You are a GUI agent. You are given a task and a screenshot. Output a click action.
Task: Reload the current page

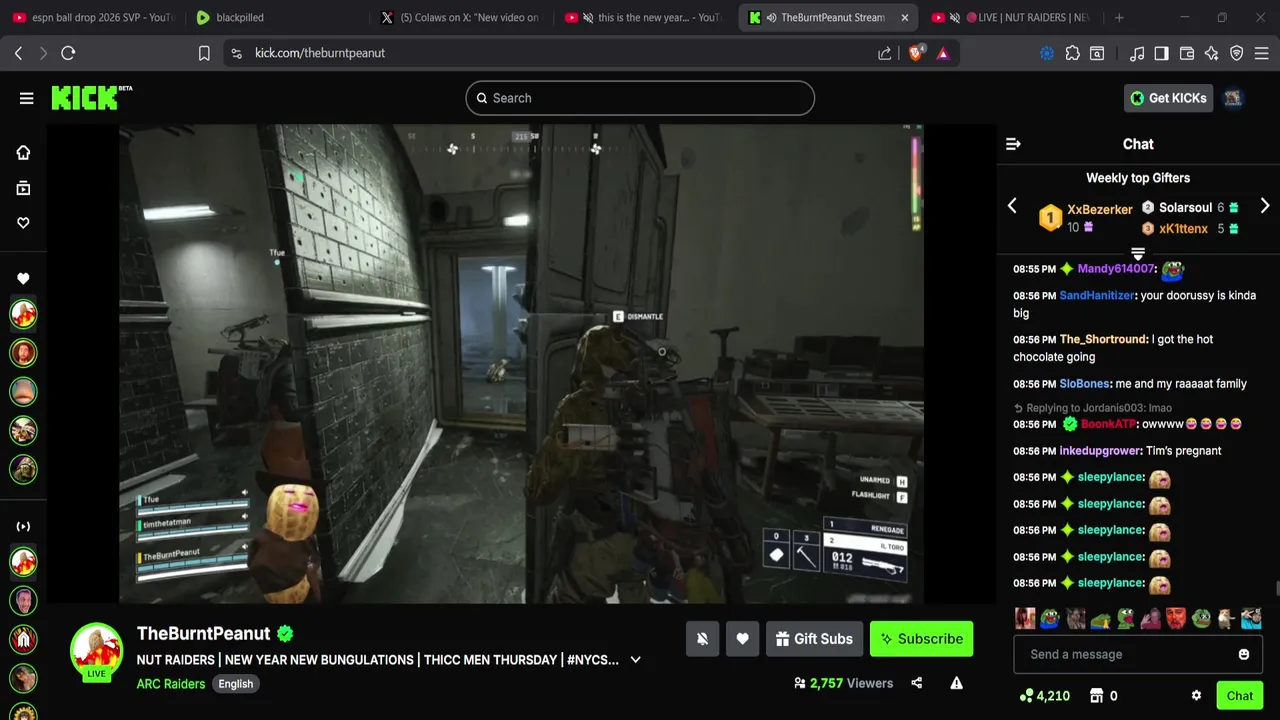tap(68, 53)
